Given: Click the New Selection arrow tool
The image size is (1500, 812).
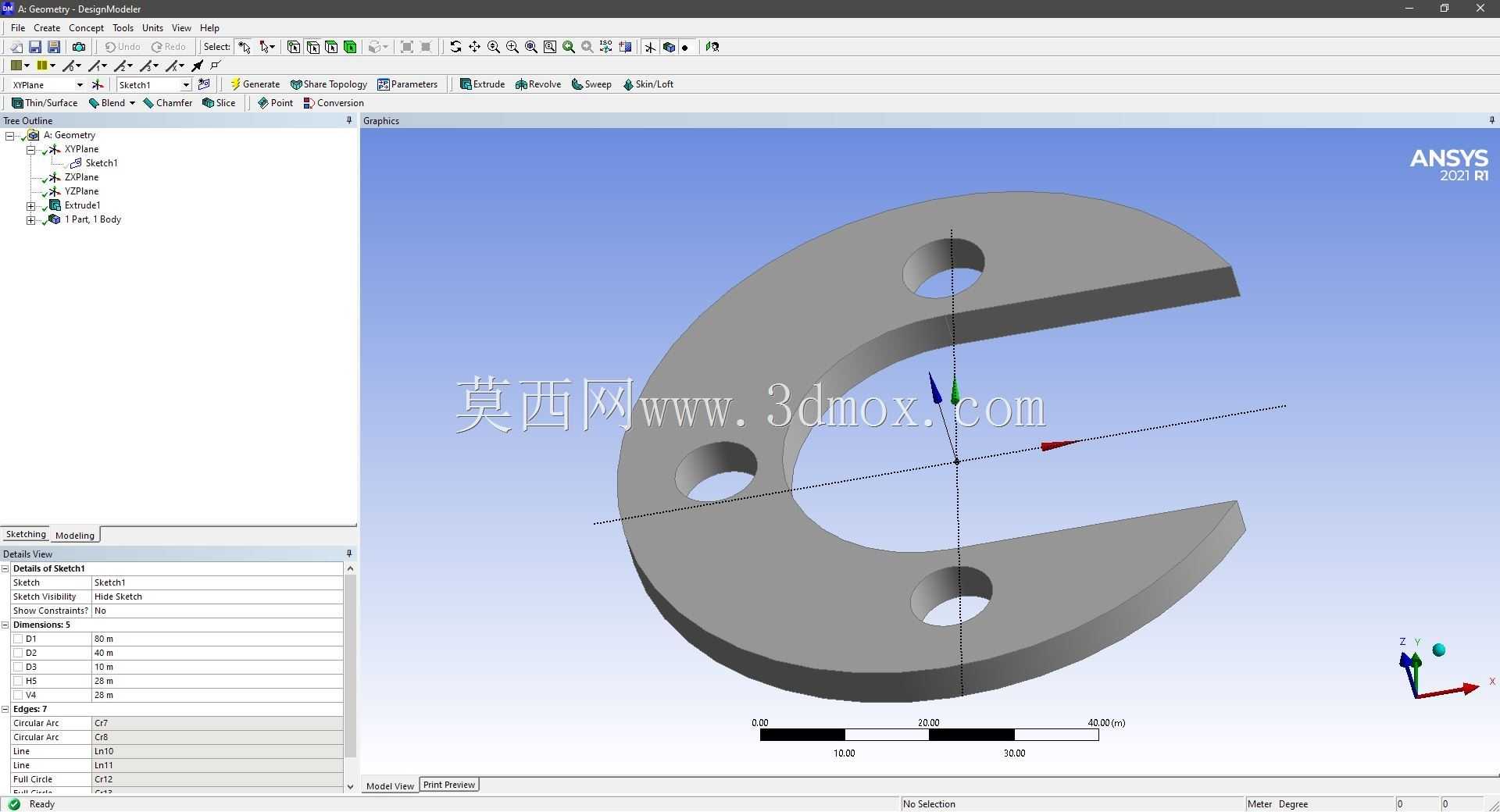Looking at the screenshot, I should pyautogui.click(x=245, y=47).
